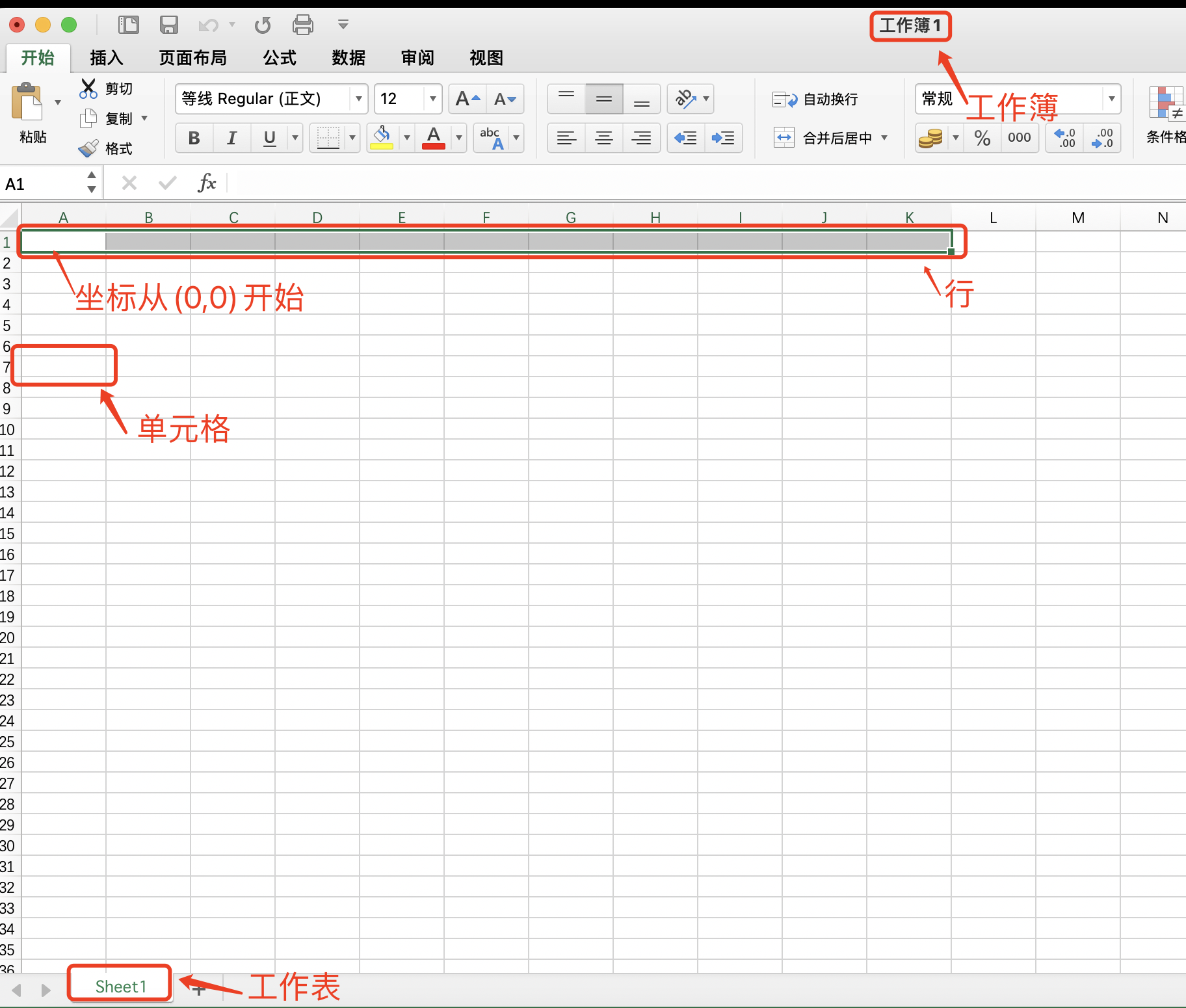The height and width of the screenshot is (1008, 1186).
Task: Expand the 常规 number format dropdown
Action: coord(1113,99)
